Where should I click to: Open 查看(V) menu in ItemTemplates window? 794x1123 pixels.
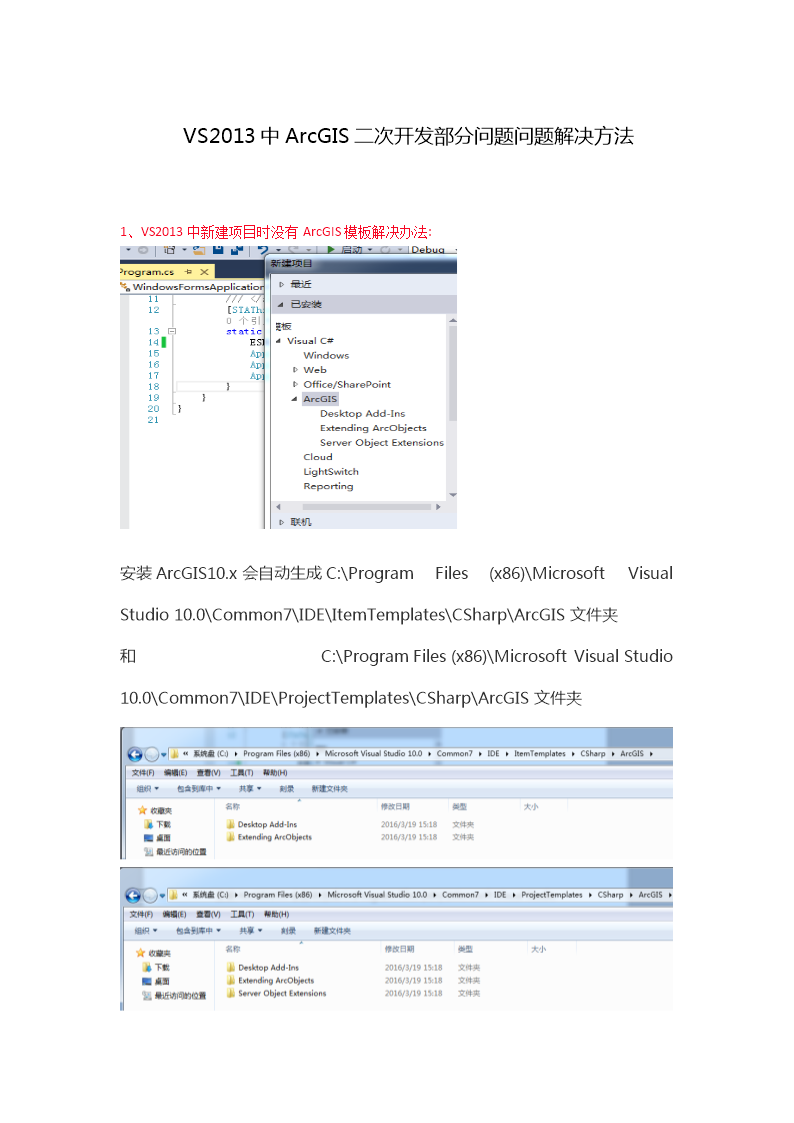click(x=208, y=773)
